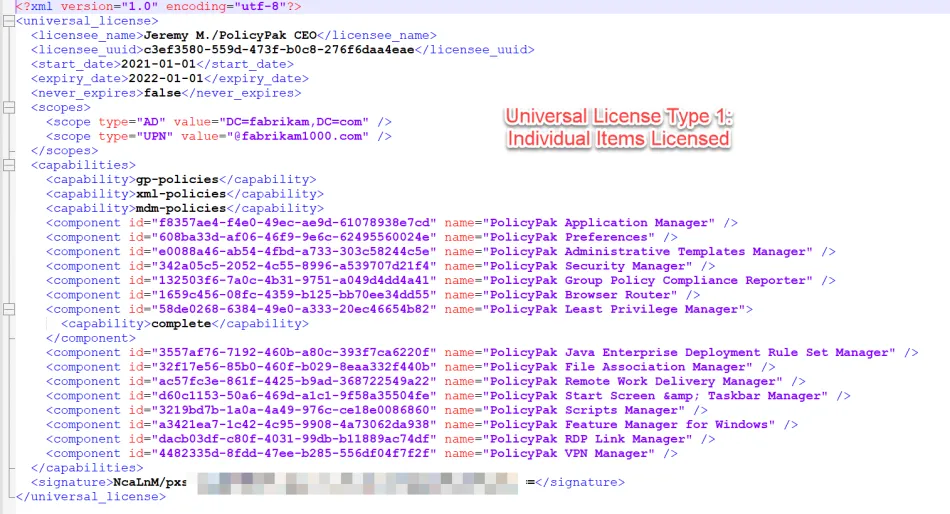
Task: Collapse the universal_license root fold marker
Action: pos(8,21)
